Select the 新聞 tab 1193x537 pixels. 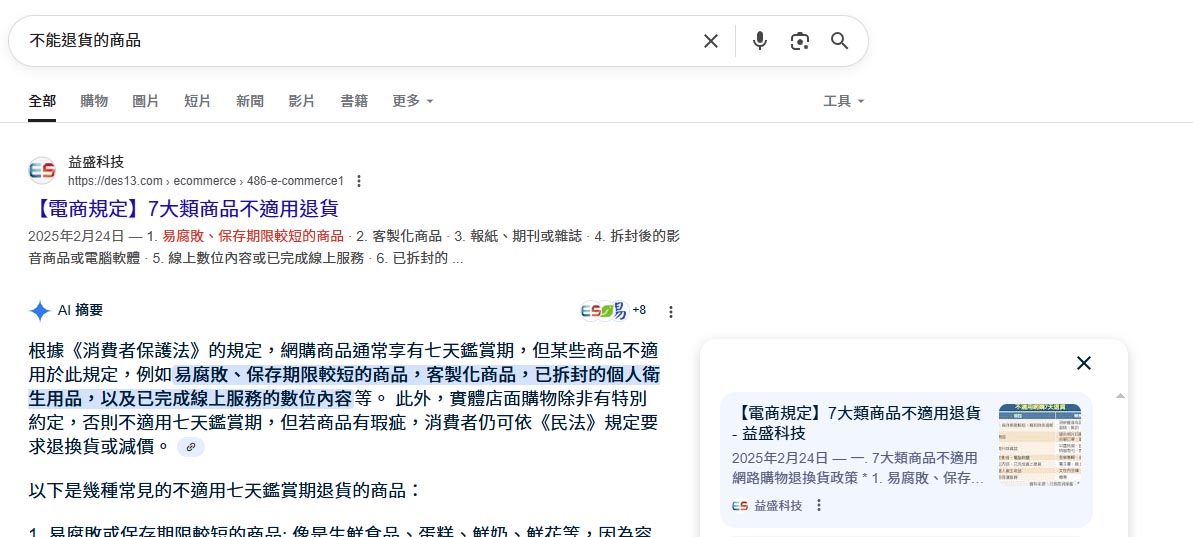click(x=250, y=101)
